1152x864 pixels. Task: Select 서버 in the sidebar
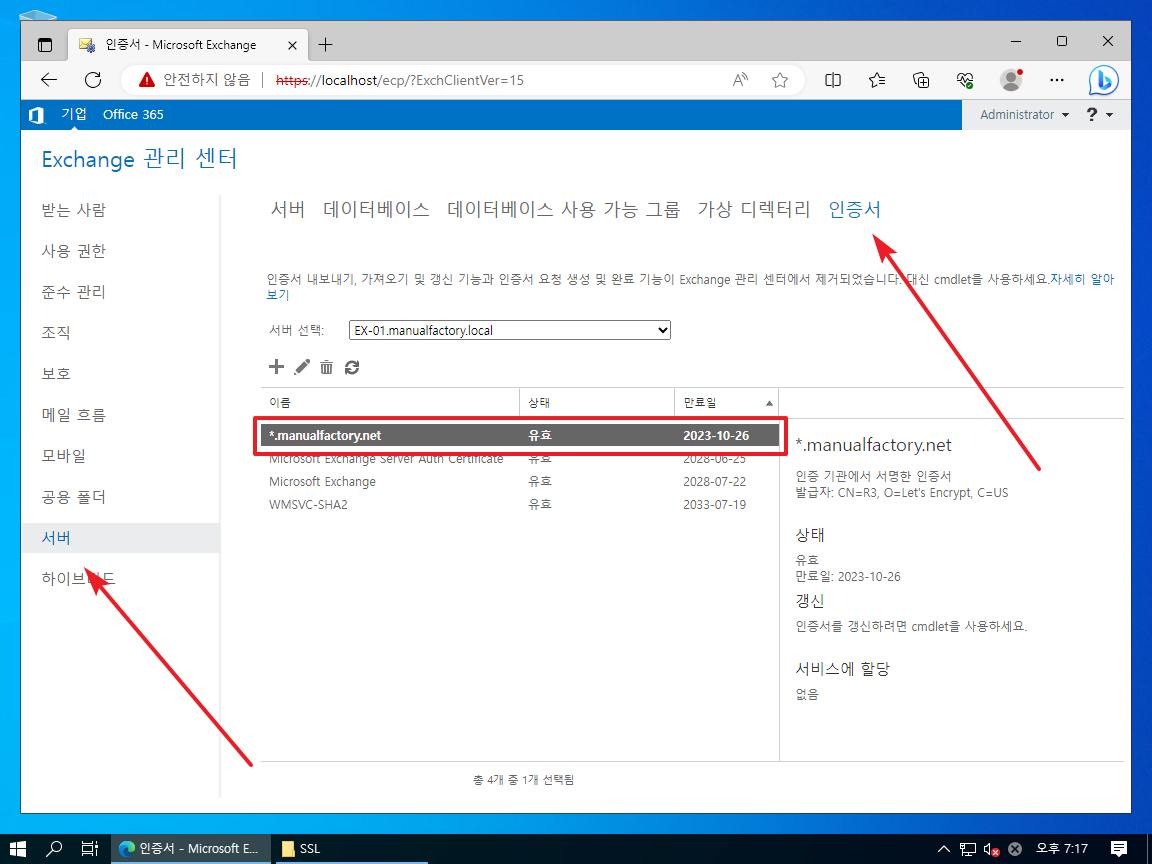pyautogui.click(x=120, y=538)
